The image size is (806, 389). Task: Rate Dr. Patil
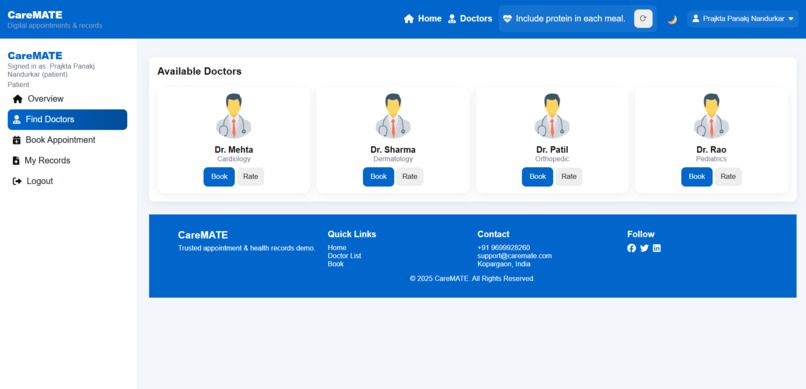(569, 177)
